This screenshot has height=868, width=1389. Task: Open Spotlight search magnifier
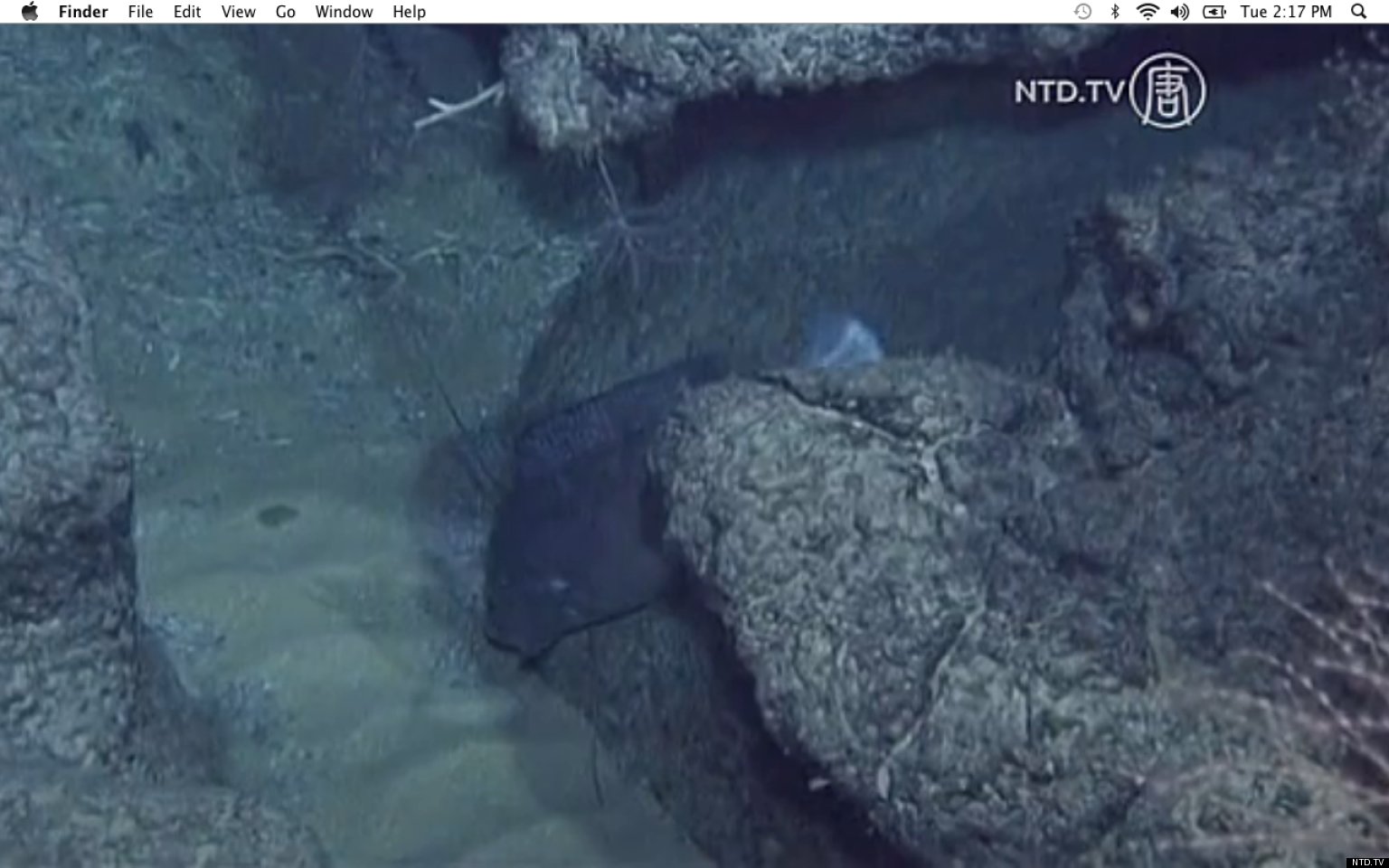[1358, 12]
